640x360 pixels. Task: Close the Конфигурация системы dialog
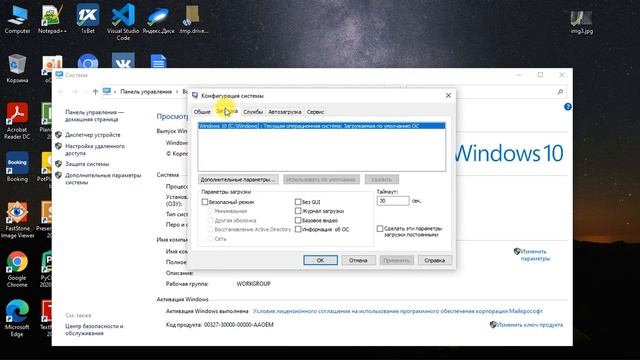448,96
